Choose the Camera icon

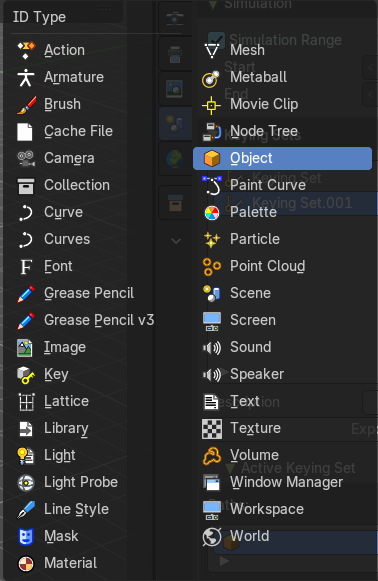click(26, 158)
